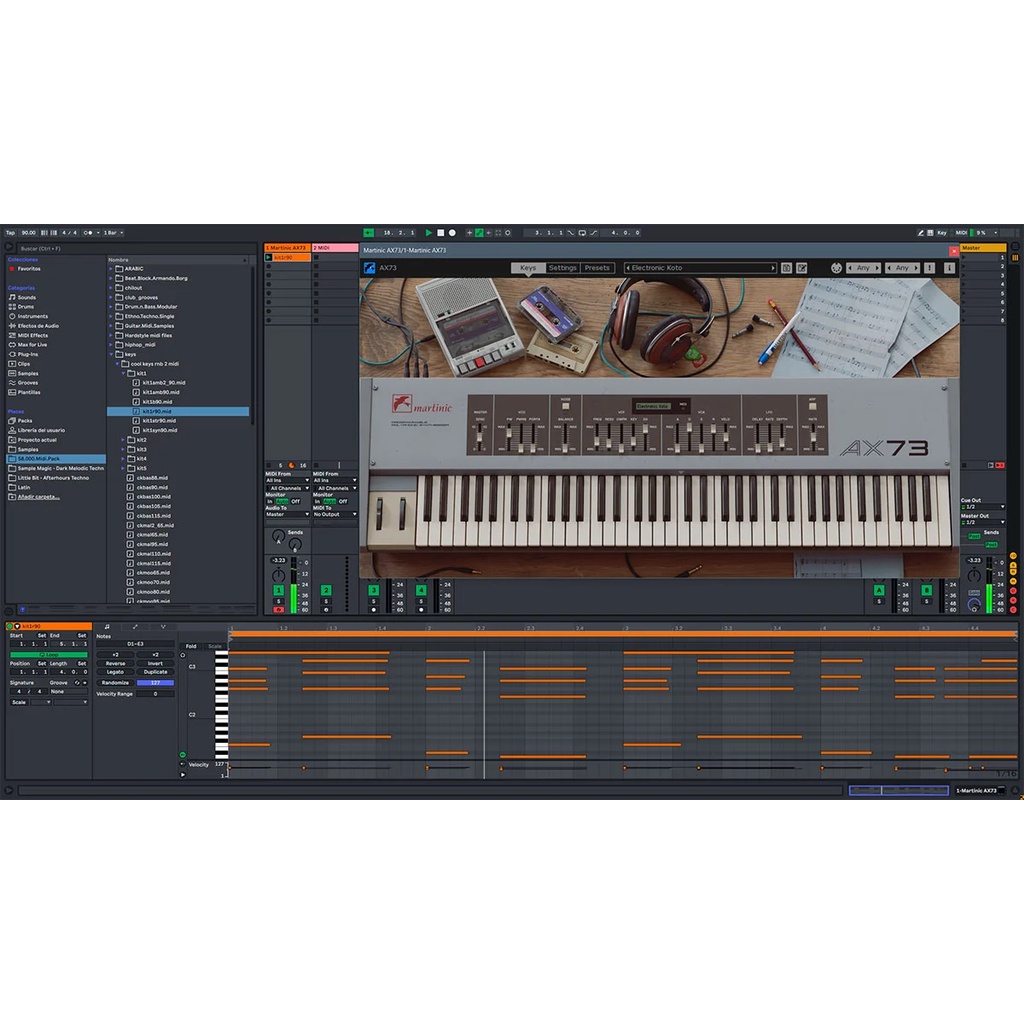Open the Electronic Koto preset selector
The height and width of the screenshot is (1024, 1024).
[700, 268]
